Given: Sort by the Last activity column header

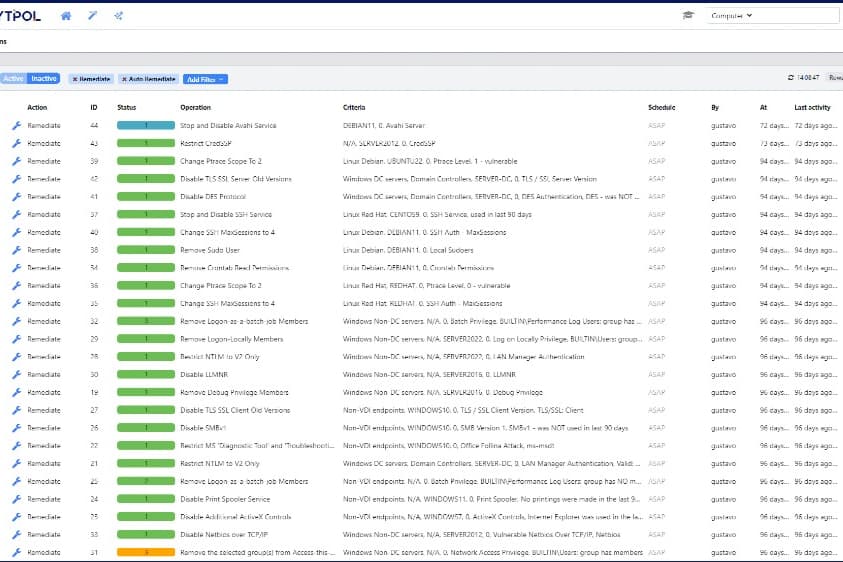Looking at the screenshot, I should (x=812, y=108).
